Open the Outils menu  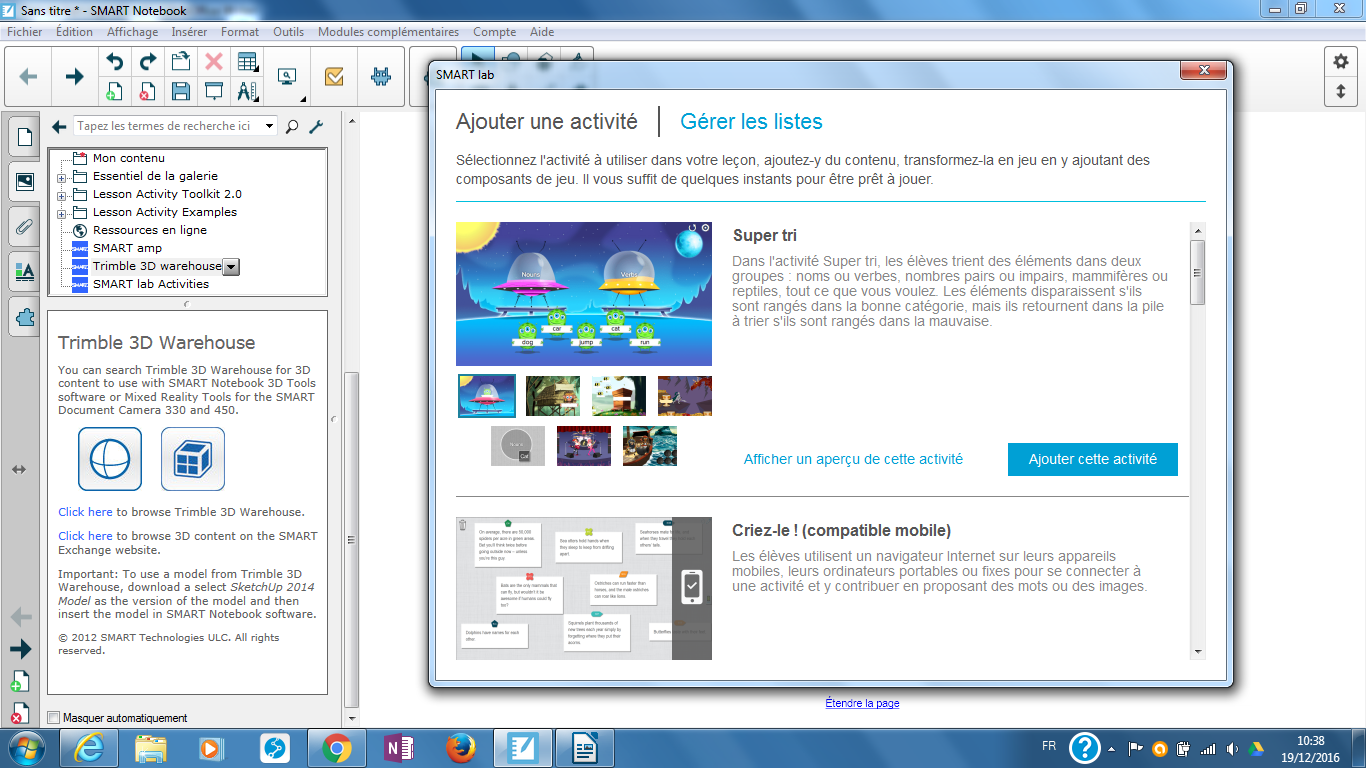click(x=289, y=32)
